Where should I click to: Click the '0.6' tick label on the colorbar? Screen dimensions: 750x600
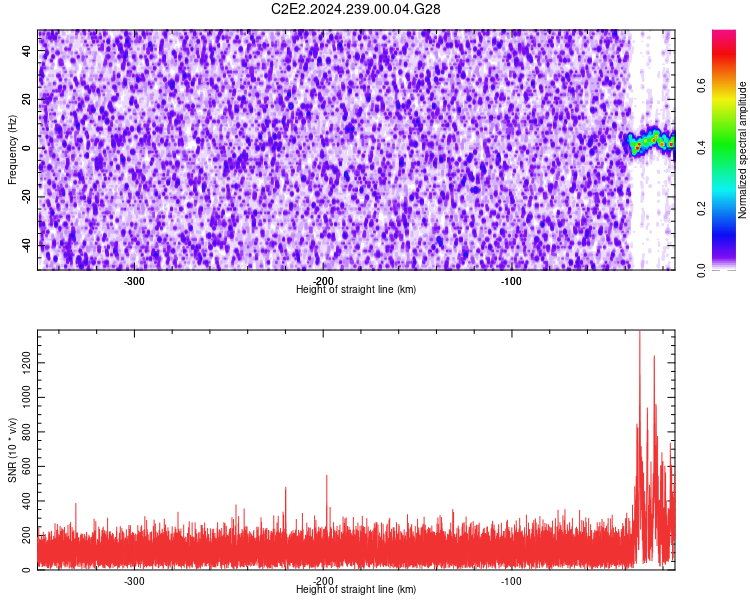(x=701, y=86)
